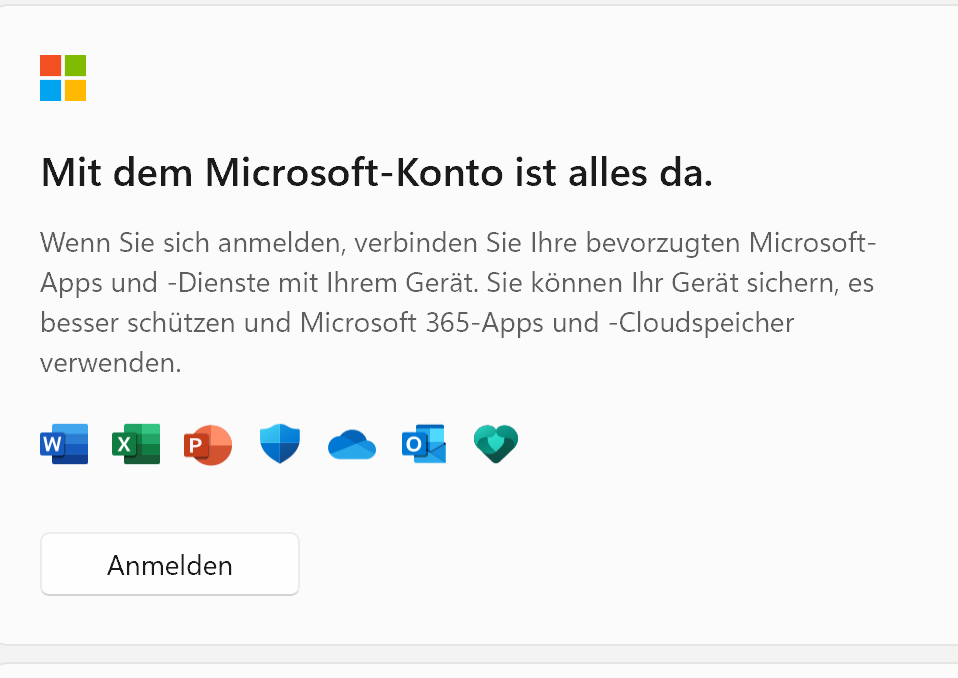Click the heading "Mit dem Microsoft-Konto ist alles da."
Screen dimensions: 958x678
coord(377,174)
